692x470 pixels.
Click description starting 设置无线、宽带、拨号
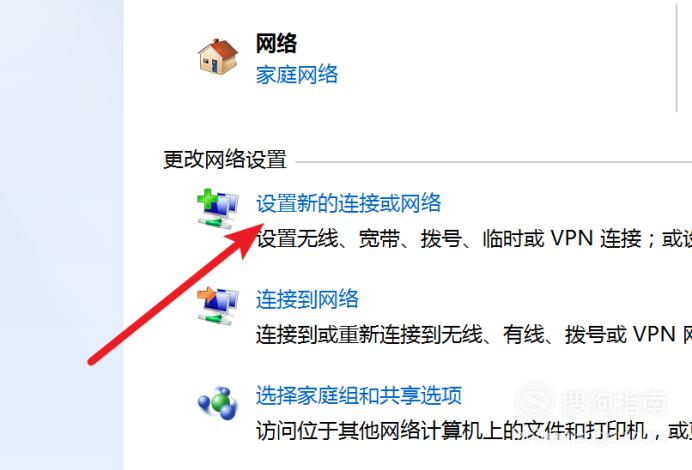[474, 239]
